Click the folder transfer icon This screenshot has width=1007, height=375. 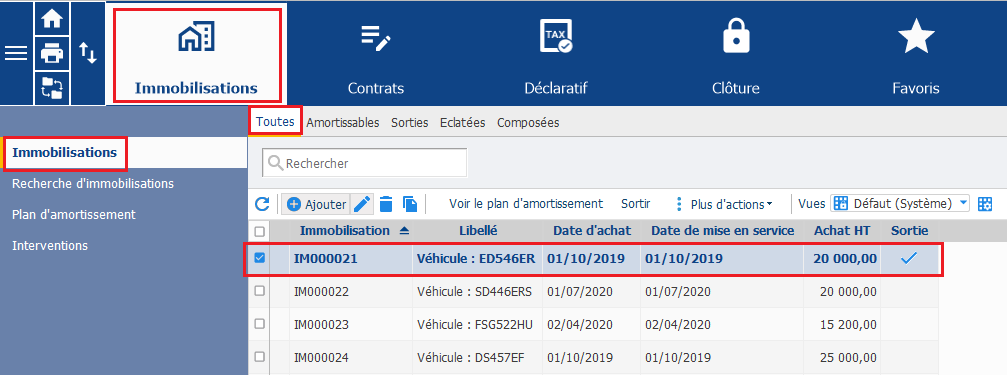point(51,87)
